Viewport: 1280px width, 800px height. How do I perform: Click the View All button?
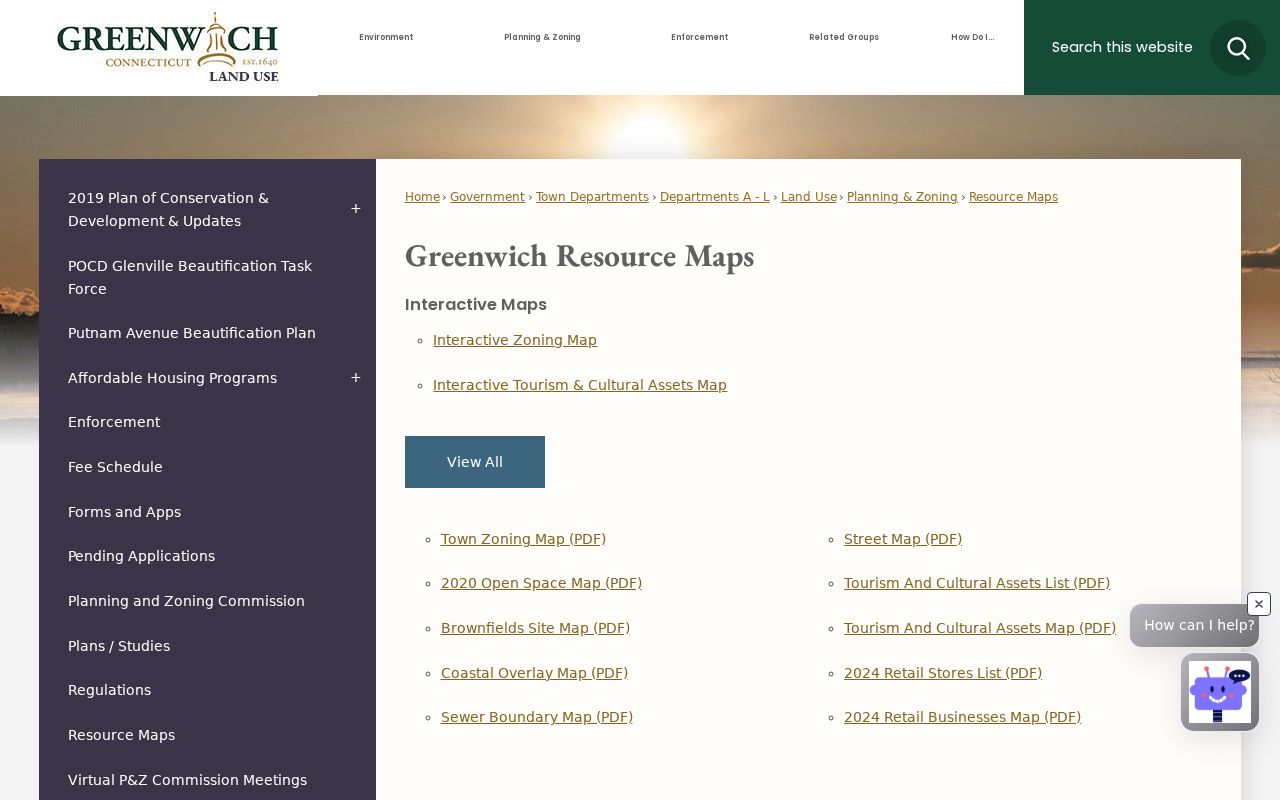[x=475, y=462]
